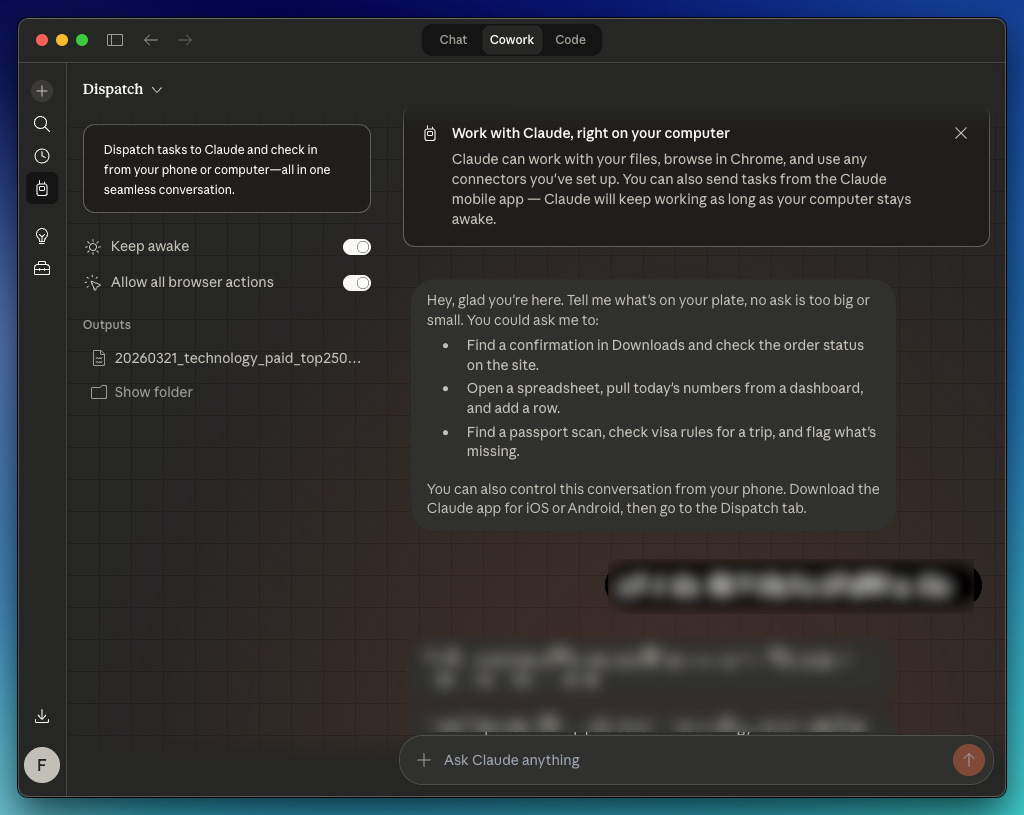The image size is (1024, 815).
Task: Open the search magnifier icon in sidebar
Action: pos(42,123)
